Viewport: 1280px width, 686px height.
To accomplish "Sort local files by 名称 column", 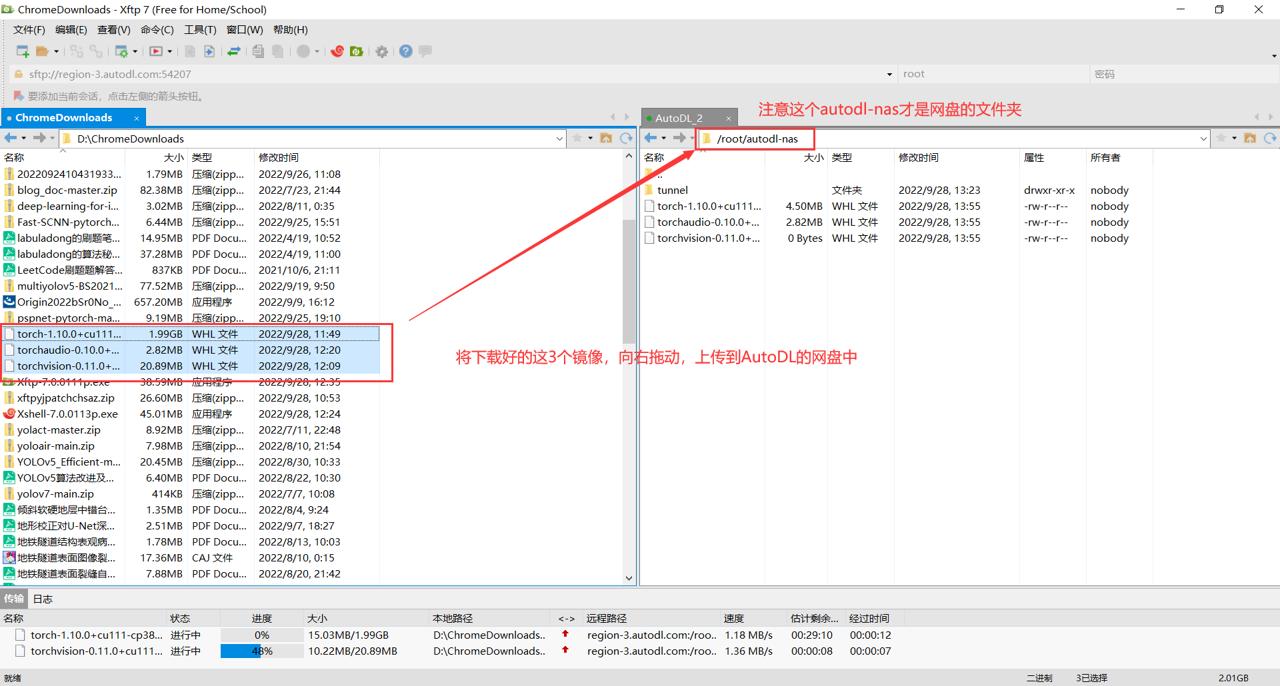I will tap(63, 158).
